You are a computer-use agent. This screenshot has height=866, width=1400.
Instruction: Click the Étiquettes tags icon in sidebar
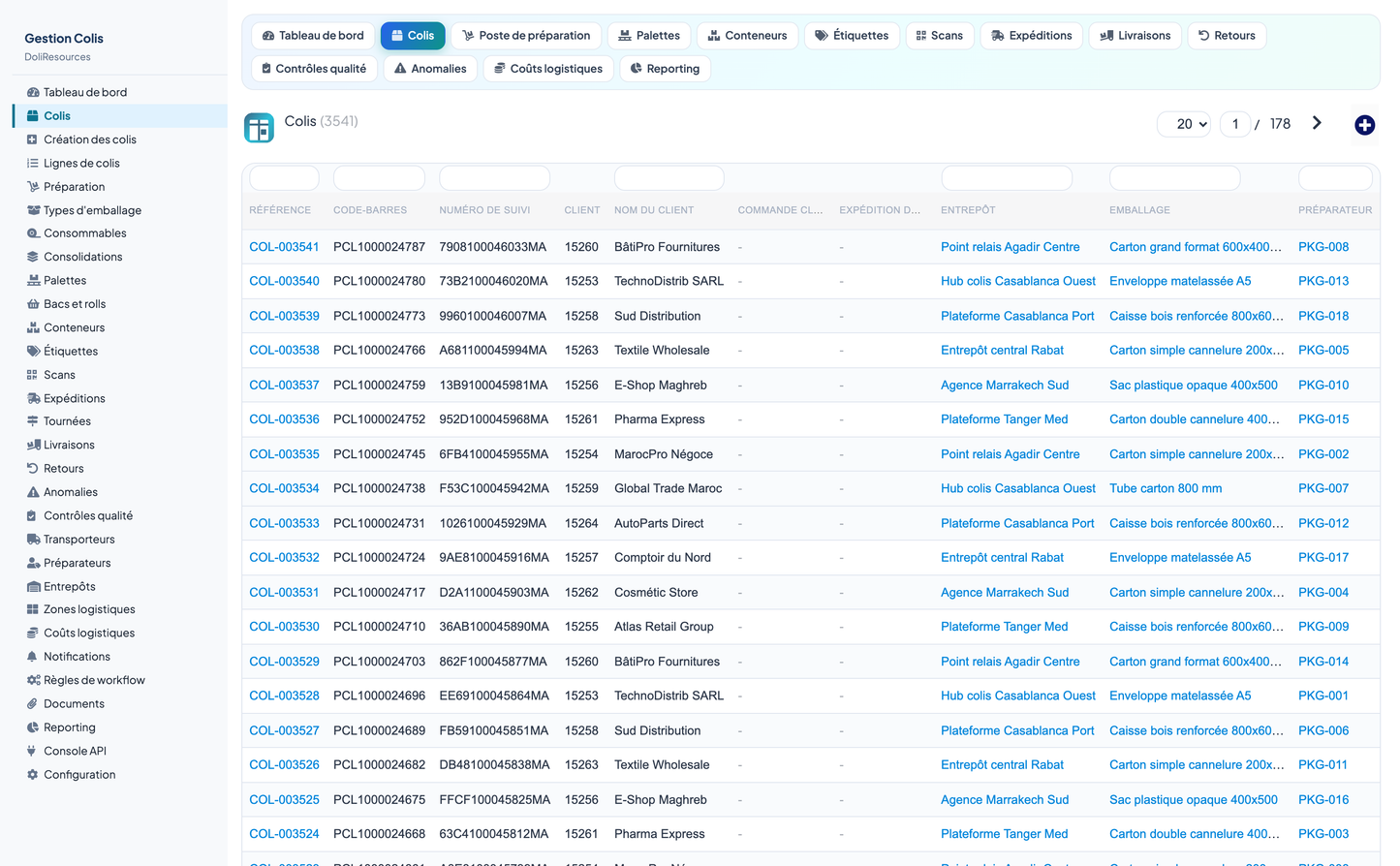[x=33, y=352]
